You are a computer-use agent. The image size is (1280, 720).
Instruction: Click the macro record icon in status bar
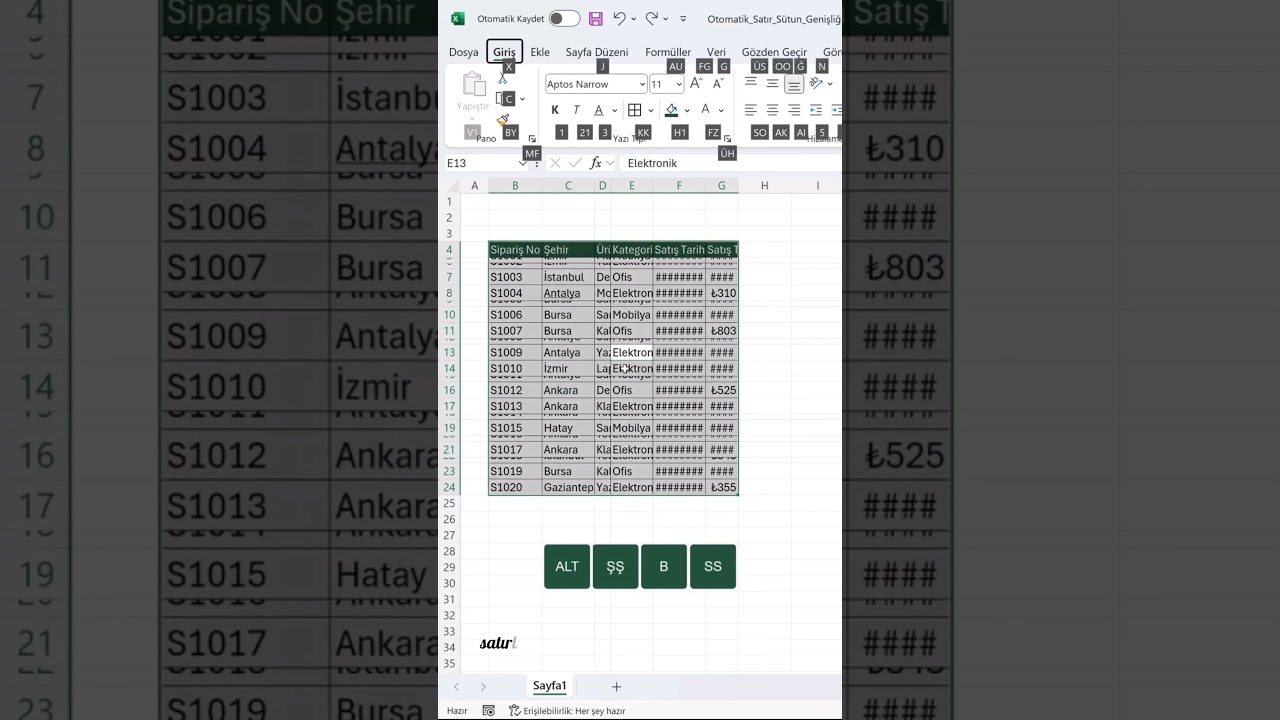click(x=488, y=710)
